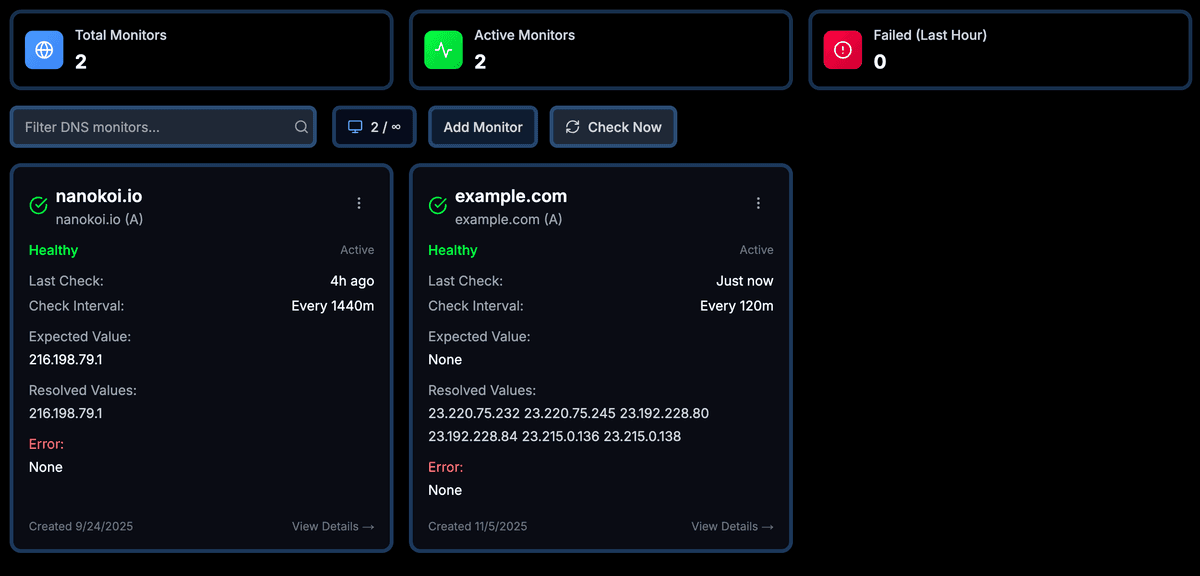Open View Details for example.com

click(x=732, y=526)
